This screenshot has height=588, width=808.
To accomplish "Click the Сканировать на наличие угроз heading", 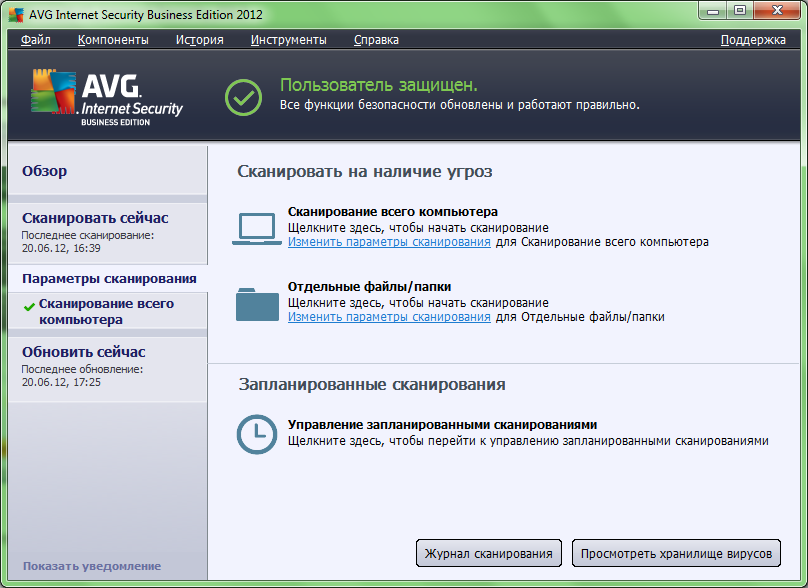I will [x=365, y=171].
